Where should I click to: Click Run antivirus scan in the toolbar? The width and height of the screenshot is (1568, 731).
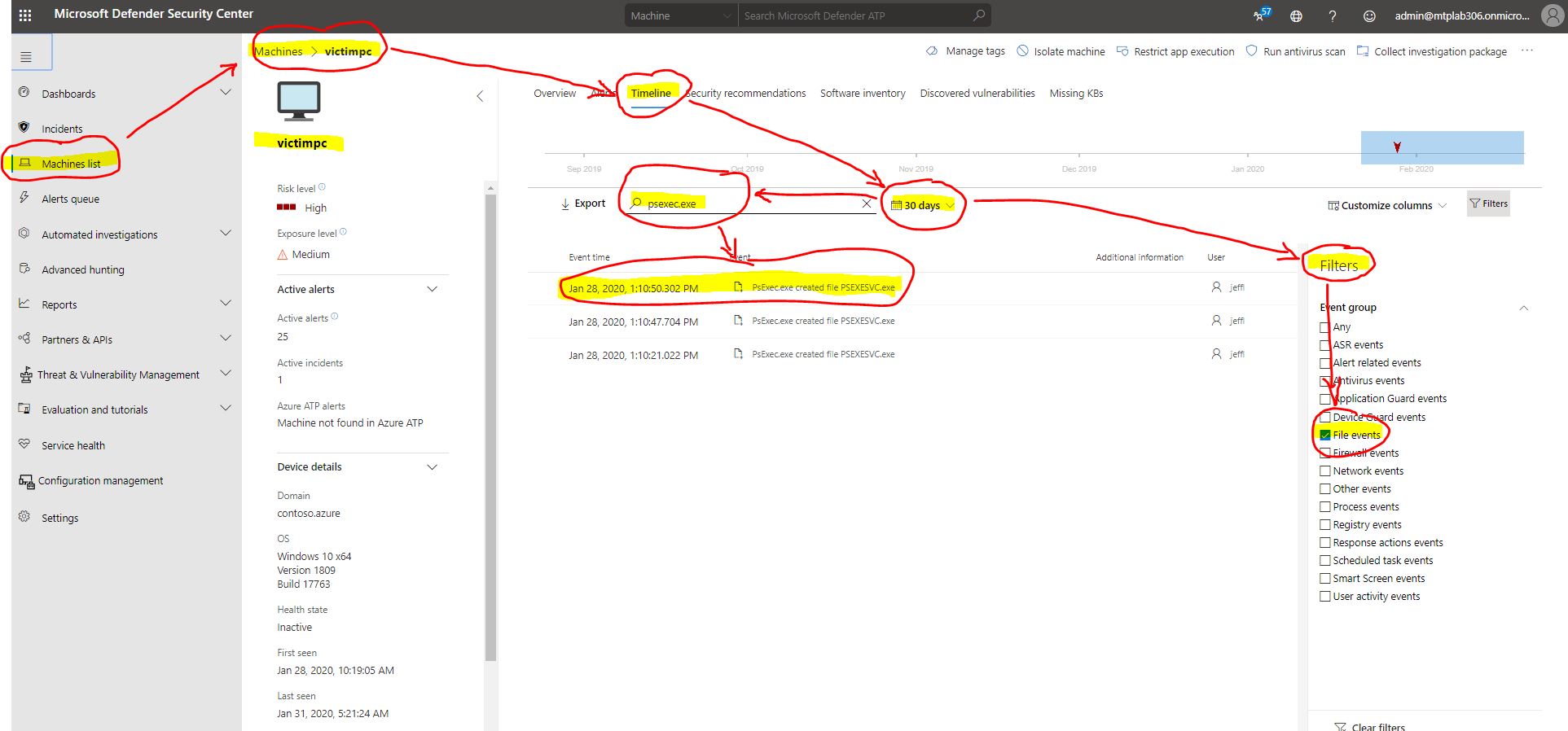click(x=1295, y=51)
